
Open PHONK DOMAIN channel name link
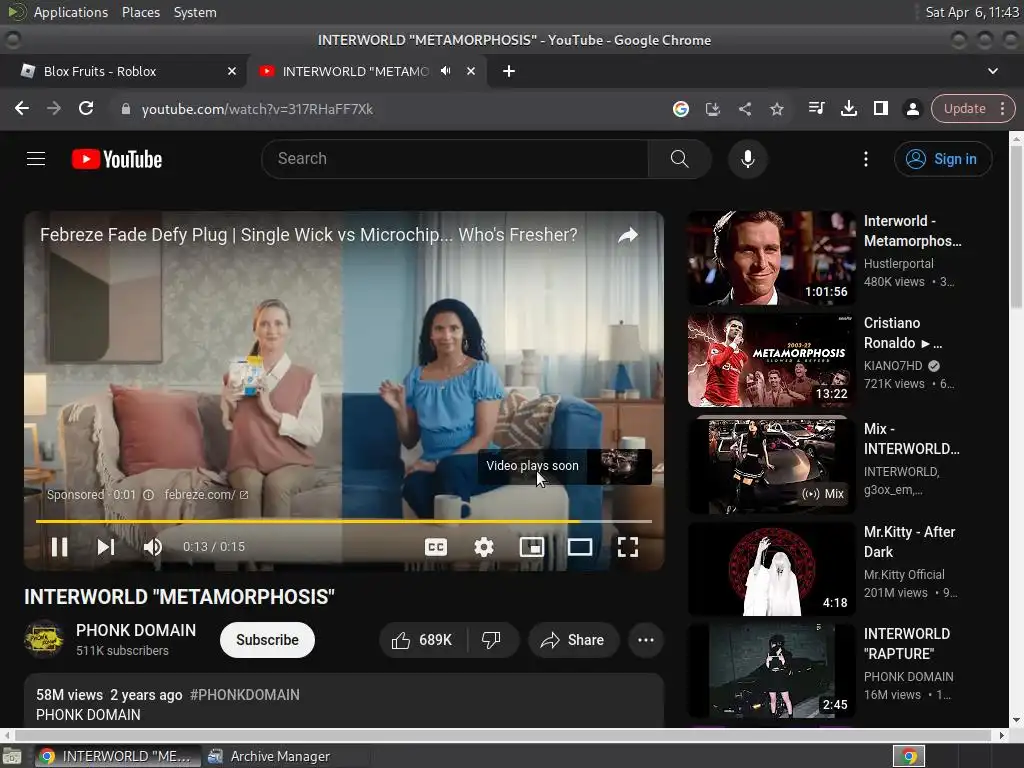click(136, 630)
